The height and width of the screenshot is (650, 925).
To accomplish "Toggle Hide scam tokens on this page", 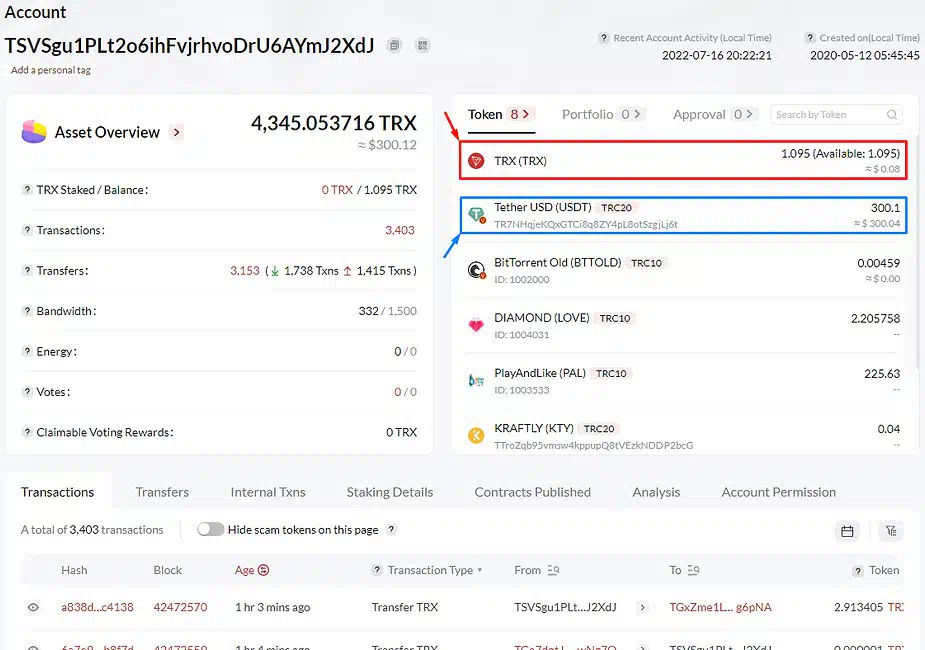I will click(x=211, y=529).
